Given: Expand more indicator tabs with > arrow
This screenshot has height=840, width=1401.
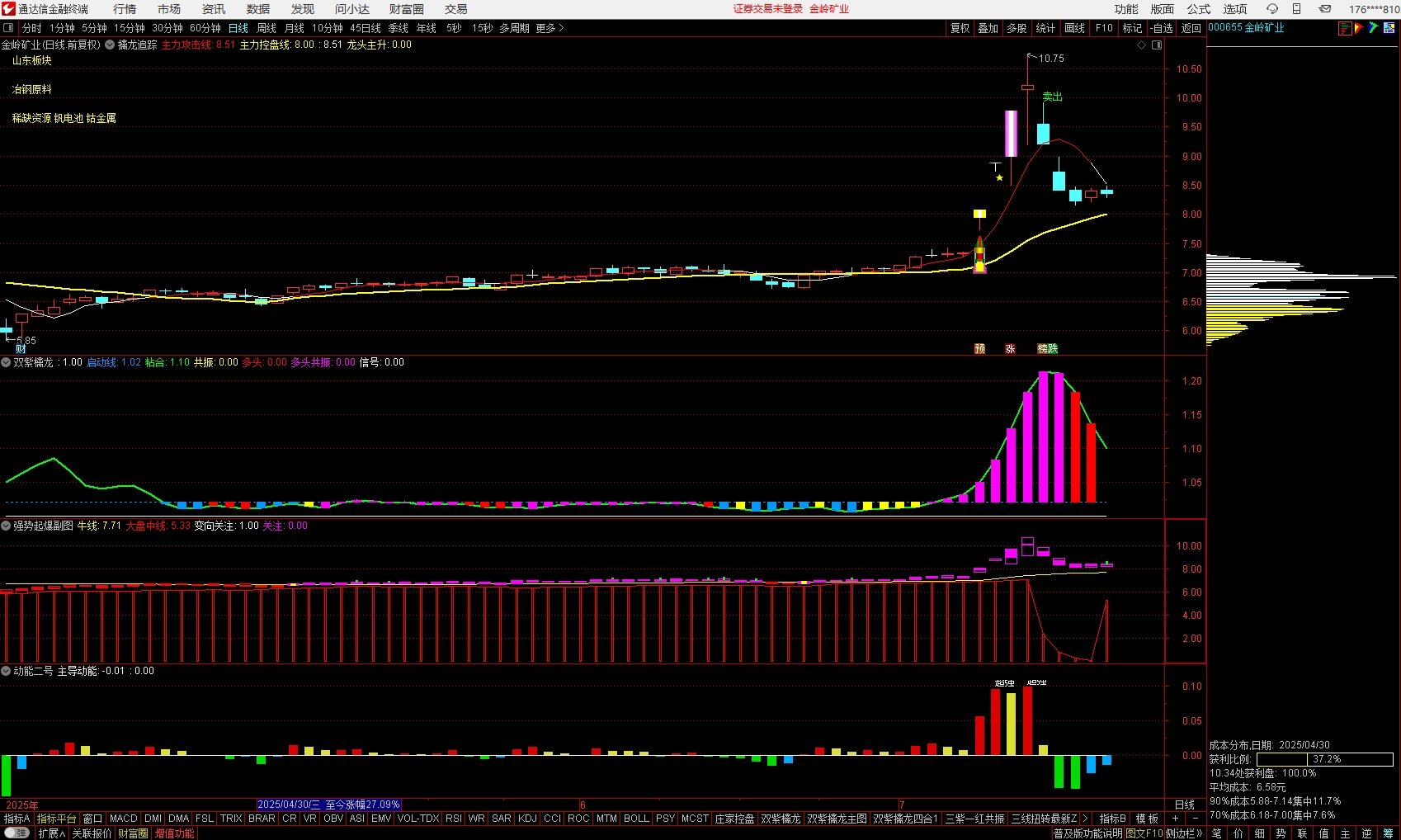Looking at the screenshot, I should point(1085,819).
